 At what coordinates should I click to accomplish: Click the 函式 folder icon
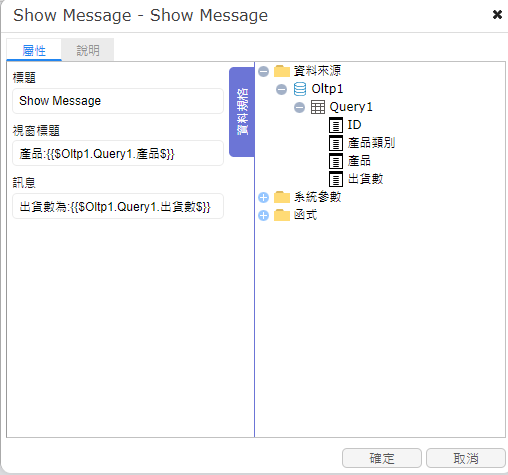click(282, 215)
